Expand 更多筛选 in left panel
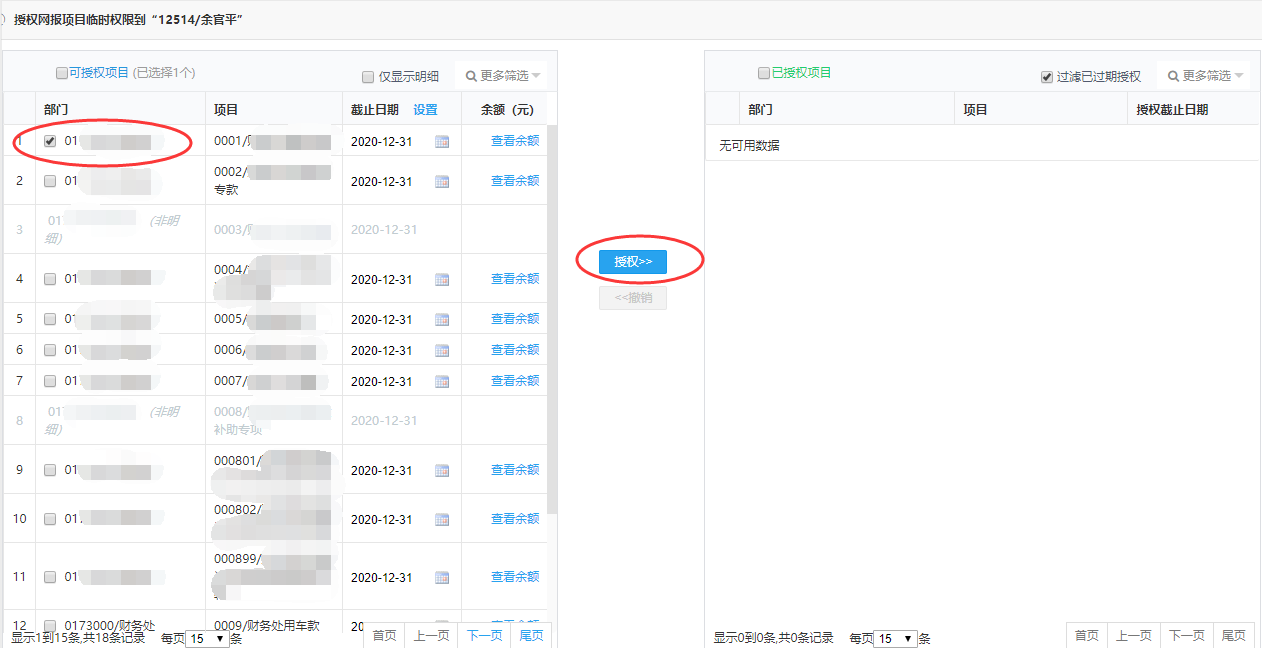The height and width of the screenshot is (648, 1262). point(503,76)
